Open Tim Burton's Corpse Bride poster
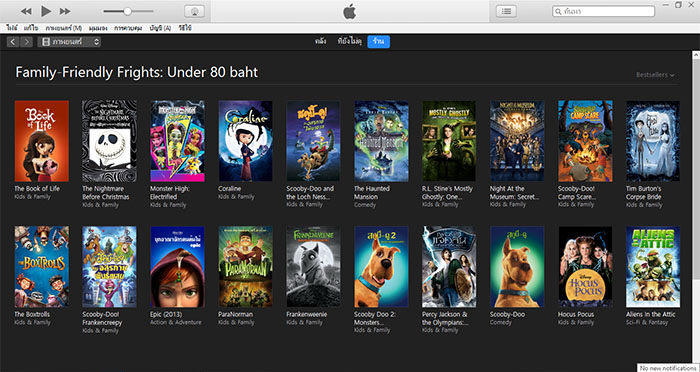Screen dimensions: 700x372 [x=653, y=141]
